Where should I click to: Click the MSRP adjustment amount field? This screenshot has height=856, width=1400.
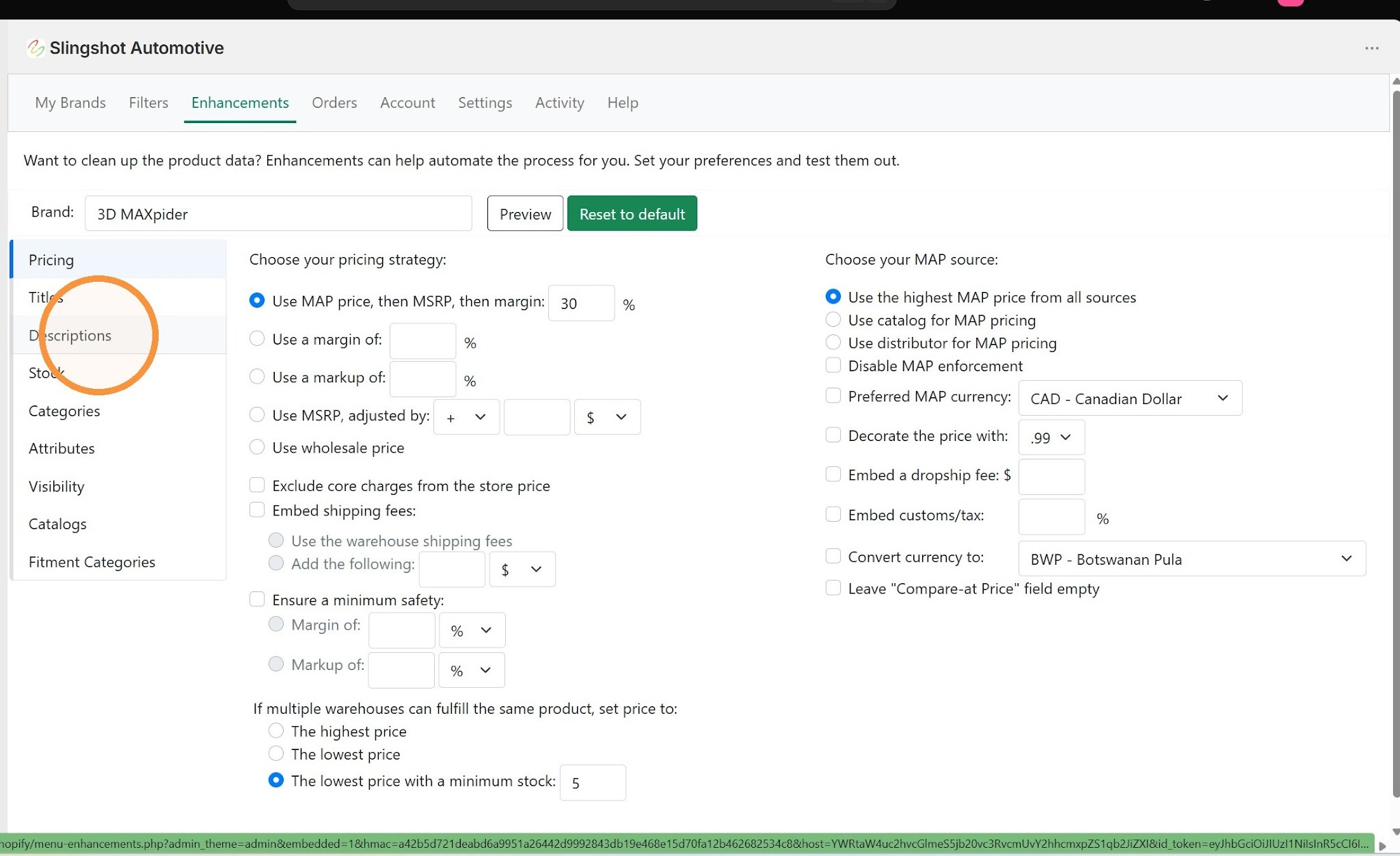[537, 417]
